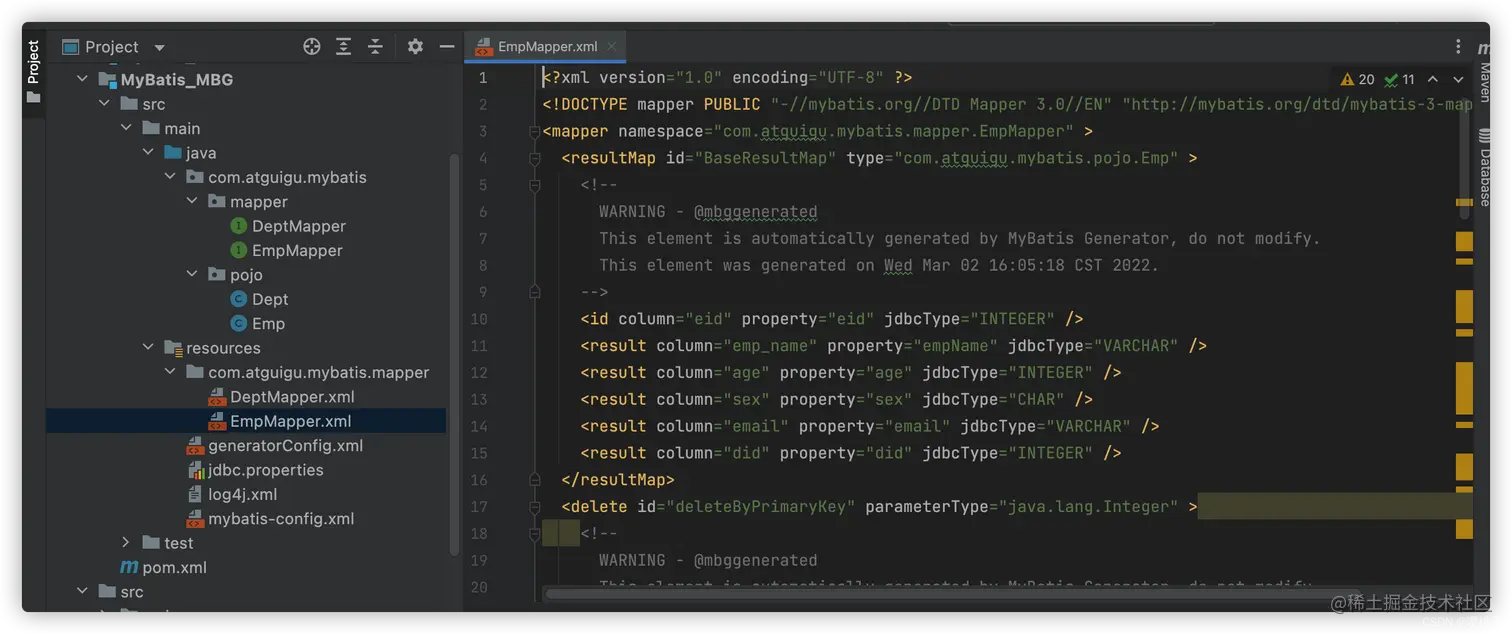Select the Emp class
This screenshot has width=1512, height=634.
click(x=268, y=323)
